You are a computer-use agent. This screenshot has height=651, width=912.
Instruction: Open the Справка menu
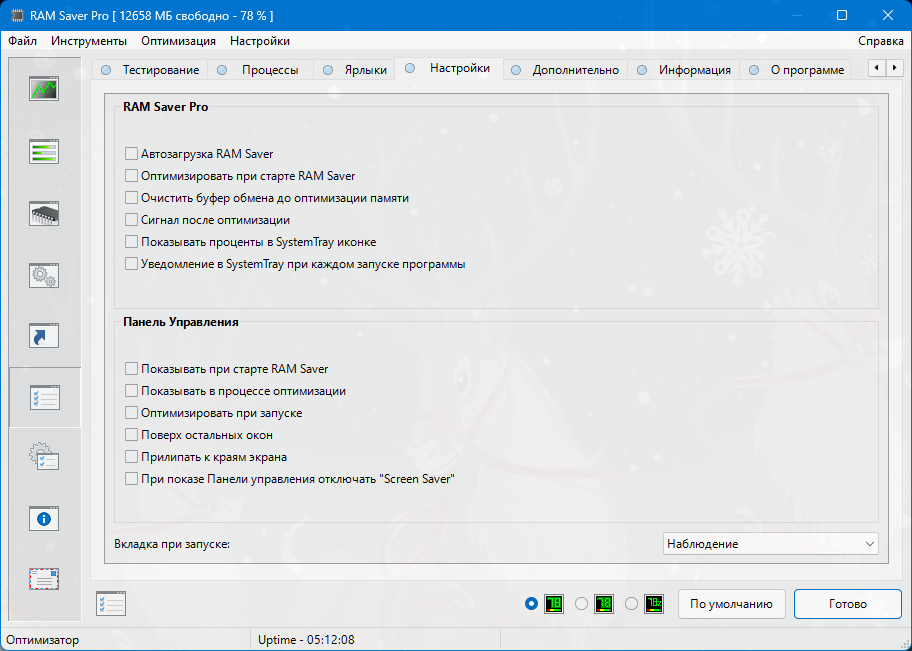coord(880,41)
